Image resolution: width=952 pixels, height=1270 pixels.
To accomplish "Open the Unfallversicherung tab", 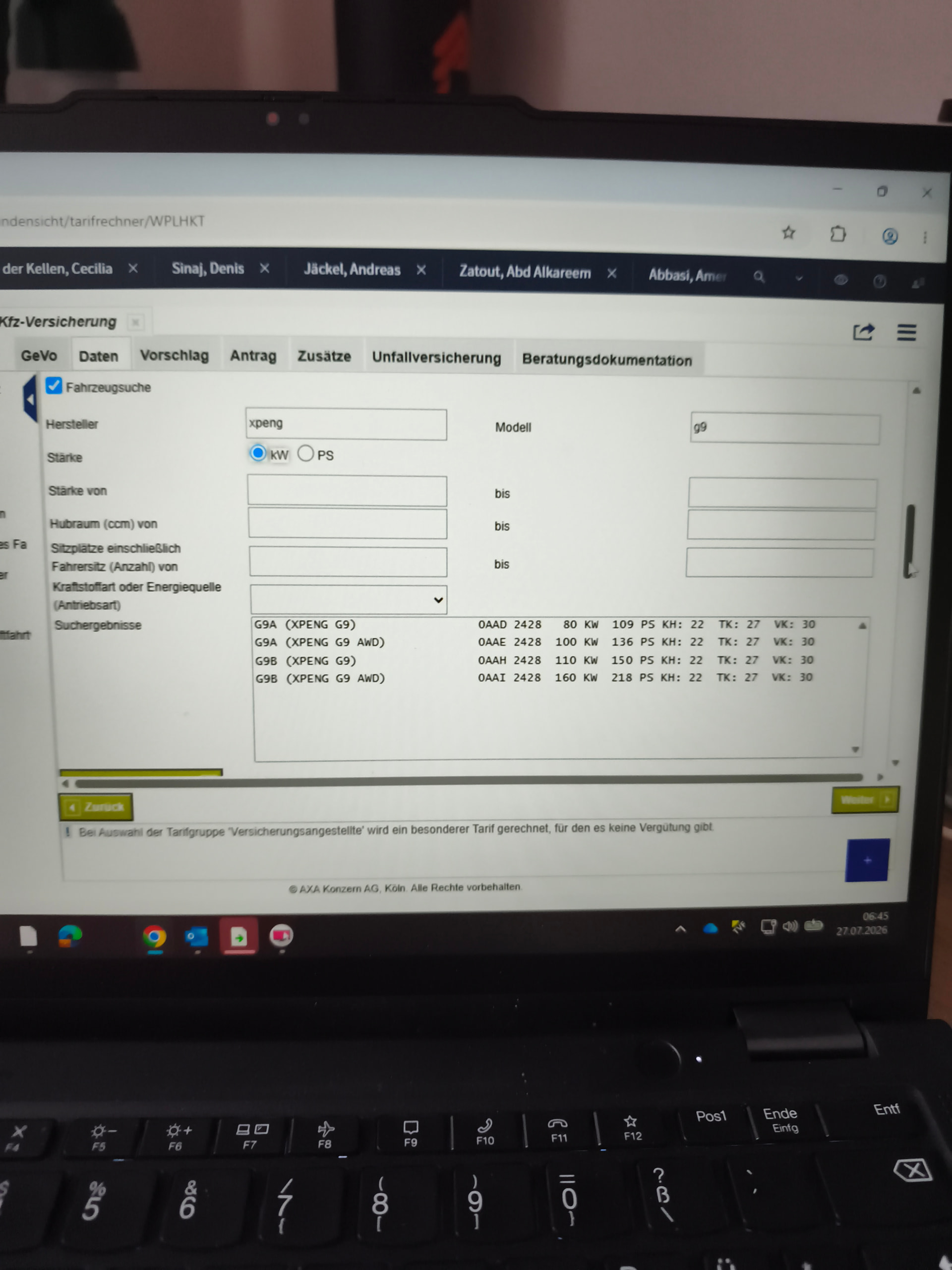I will point(436,358).
